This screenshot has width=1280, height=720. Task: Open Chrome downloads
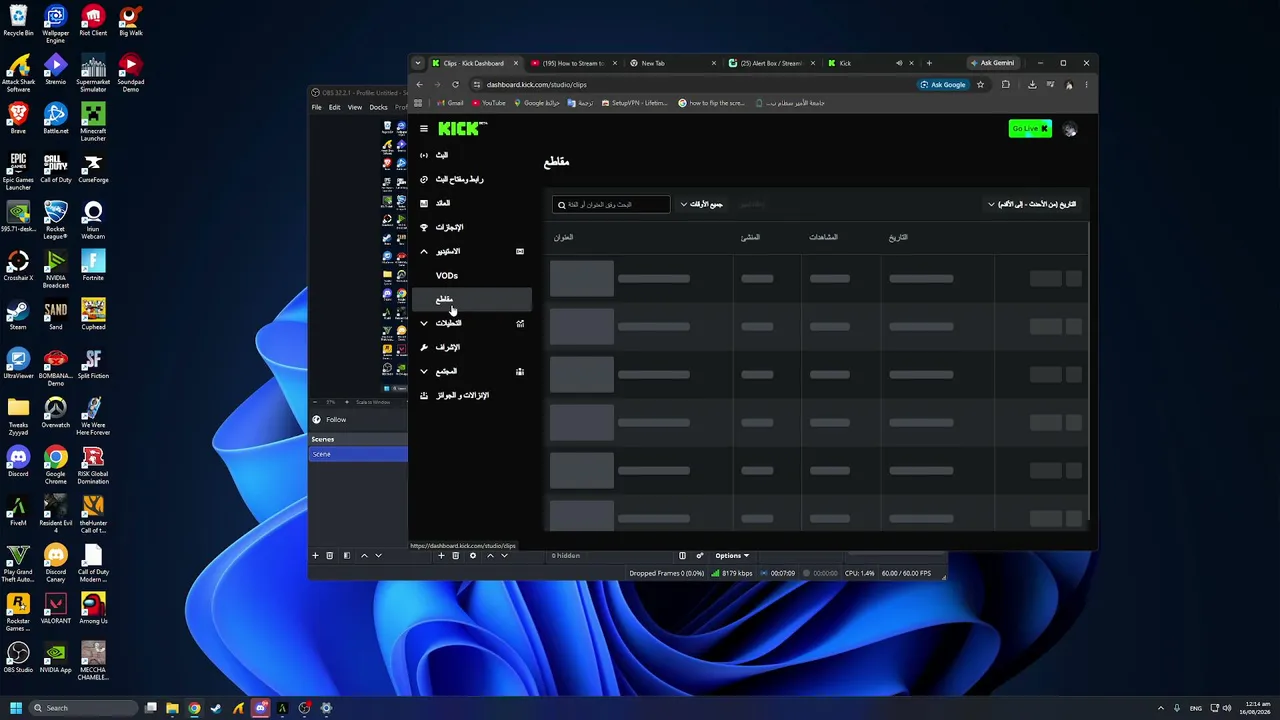(x=1032, y=85)
